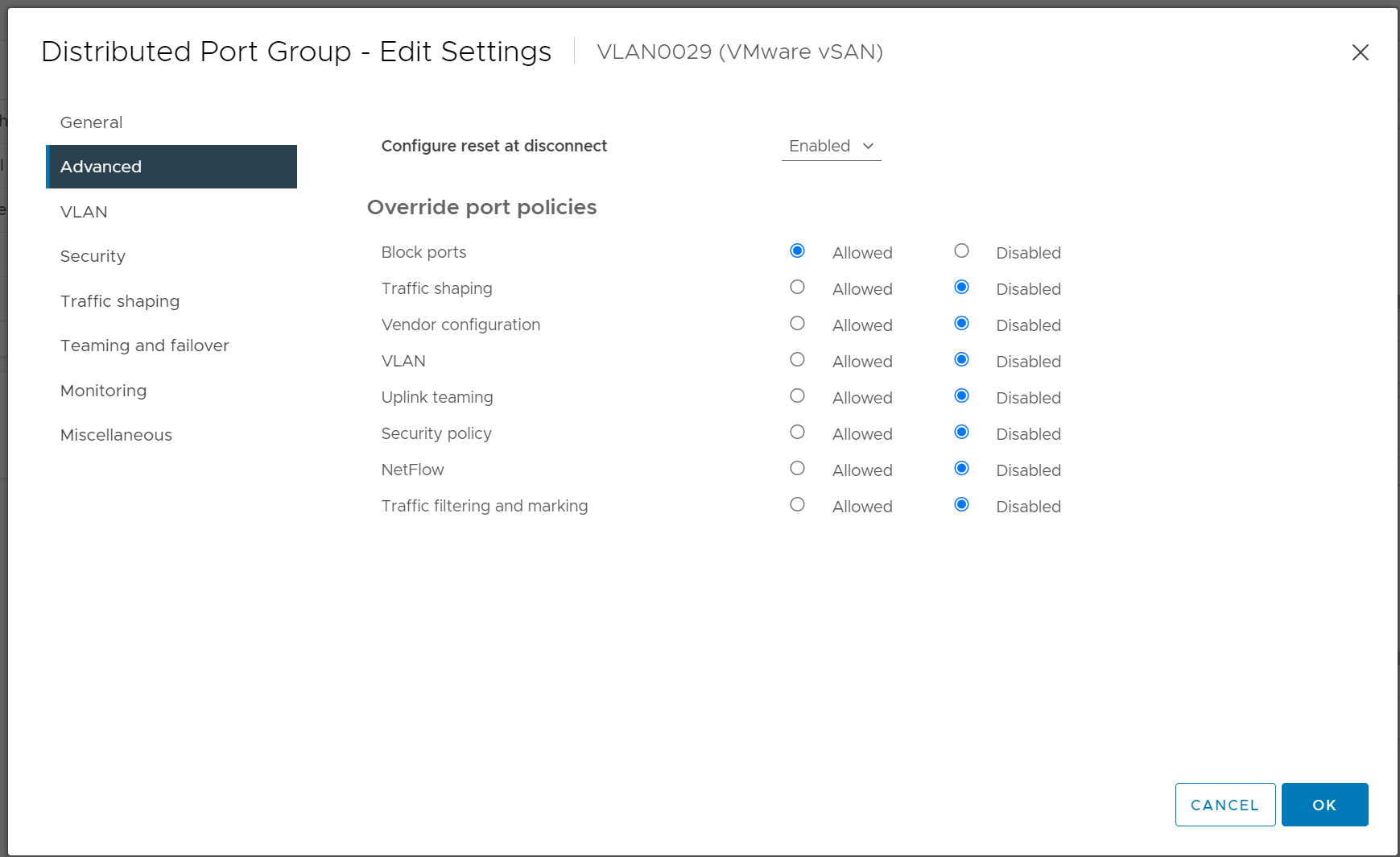Click the Configure reset at disconnect label
The image size is (1400, 857).
click(494, 146)
